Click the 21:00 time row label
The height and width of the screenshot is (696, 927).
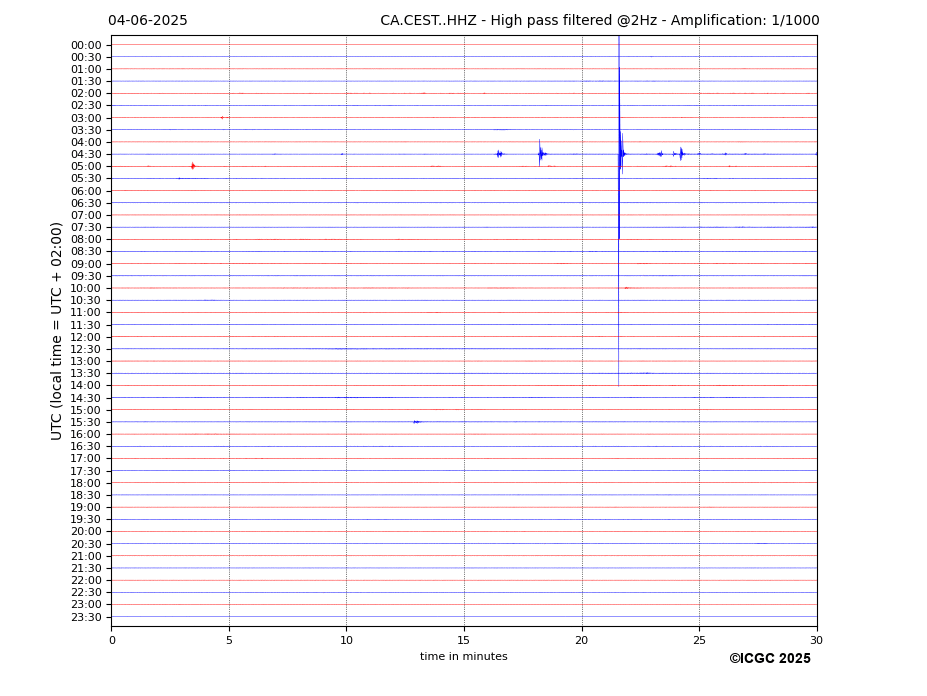(86, 556)
